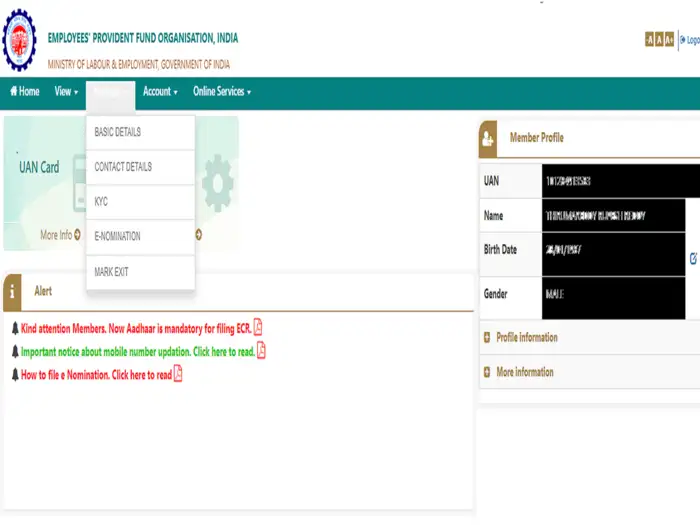Click the Alert info icon
This screenshot has width=700, height=525.
[x=12, y=291]
